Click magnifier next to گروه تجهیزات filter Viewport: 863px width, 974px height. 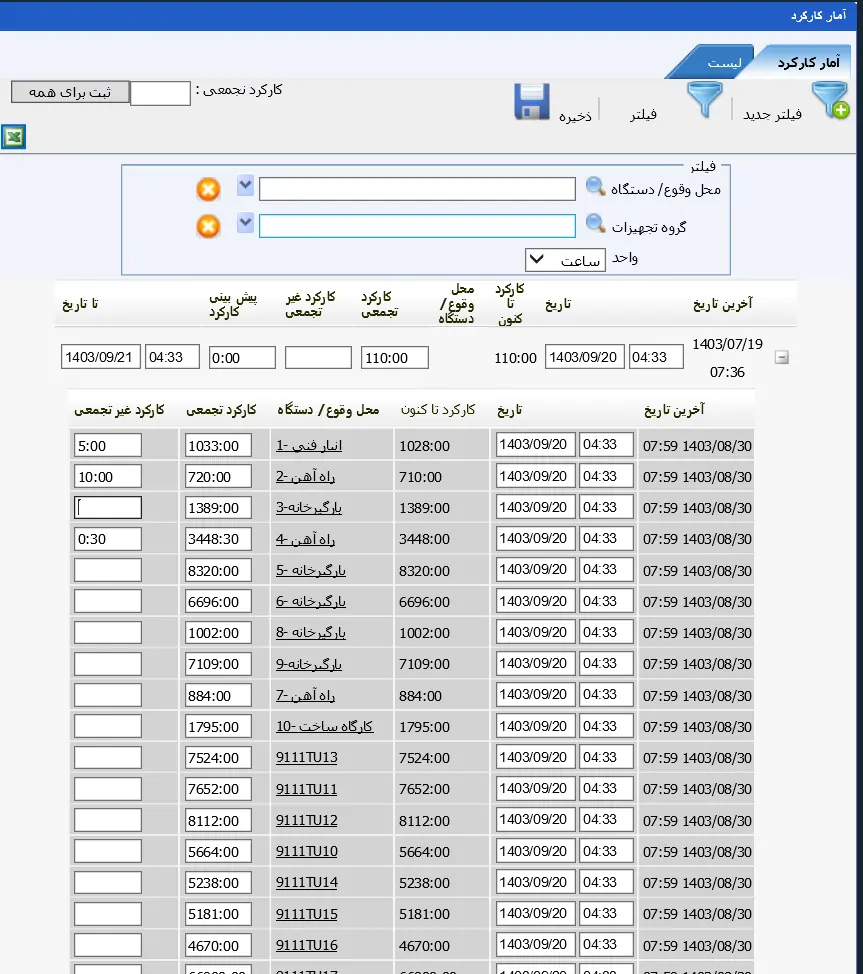tap(595, 224)
